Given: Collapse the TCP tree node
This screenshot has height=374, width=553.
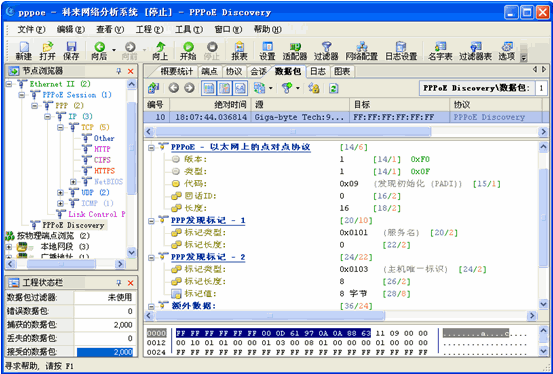Looking at the screenshot, I should (60, 127).
